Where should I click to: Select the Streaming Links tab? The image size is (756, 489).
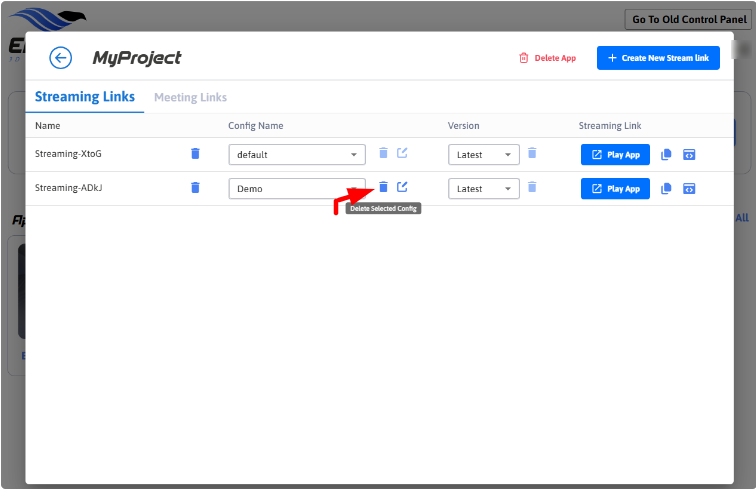pyautogui.click(x=84, y=97)
